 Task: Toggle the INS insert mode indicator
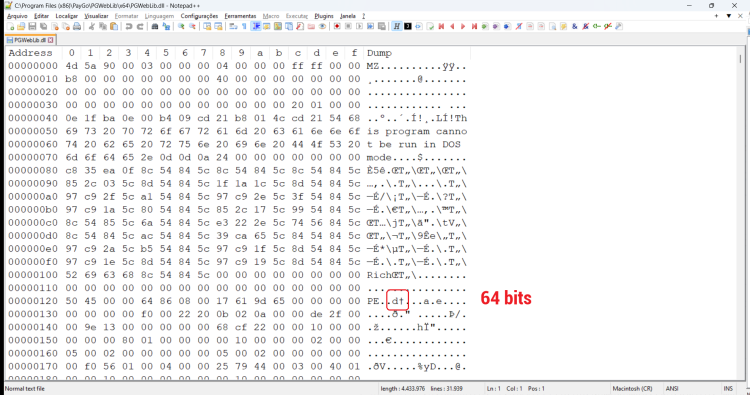[728, 389]
